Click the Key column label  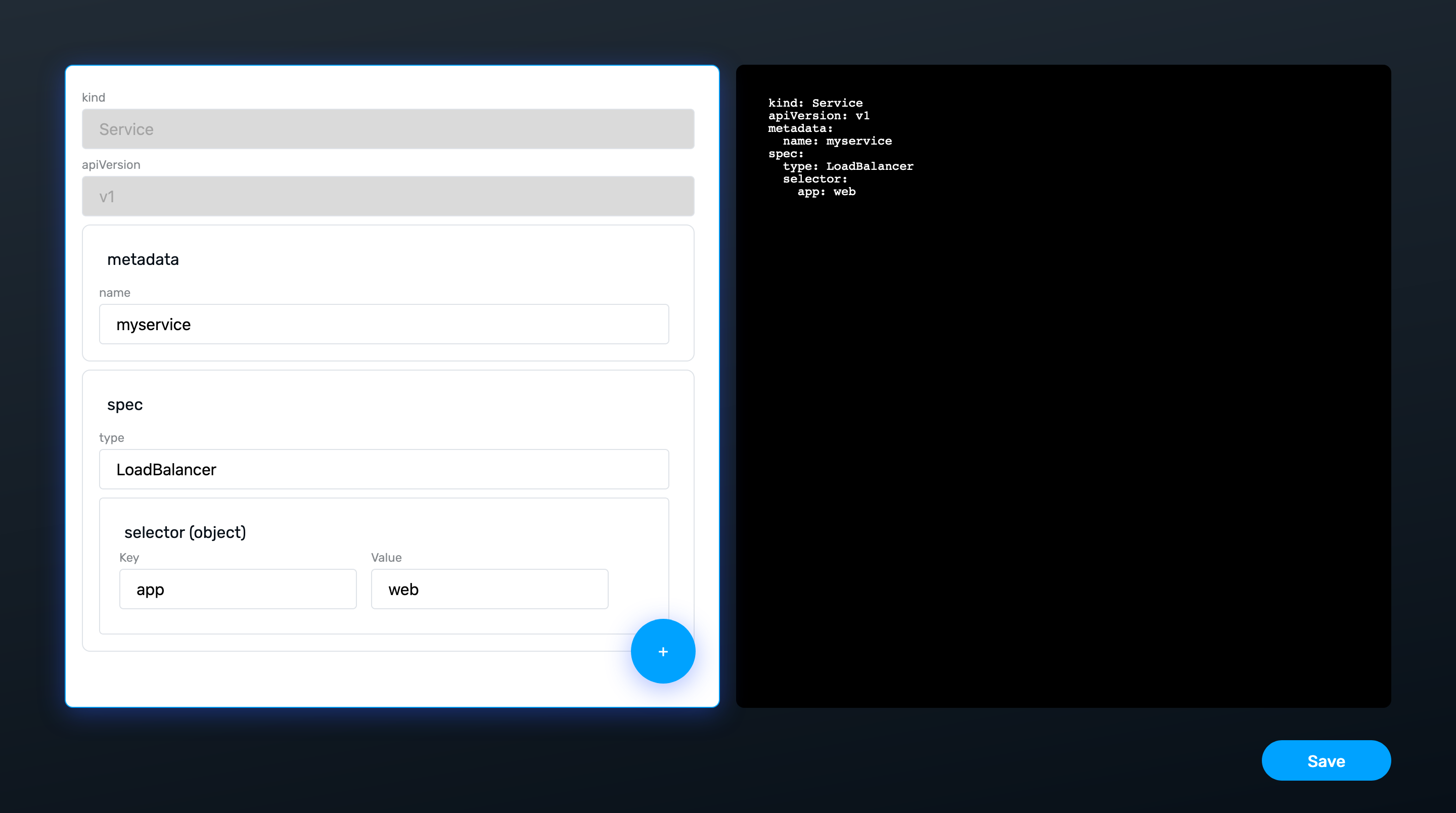129,558
